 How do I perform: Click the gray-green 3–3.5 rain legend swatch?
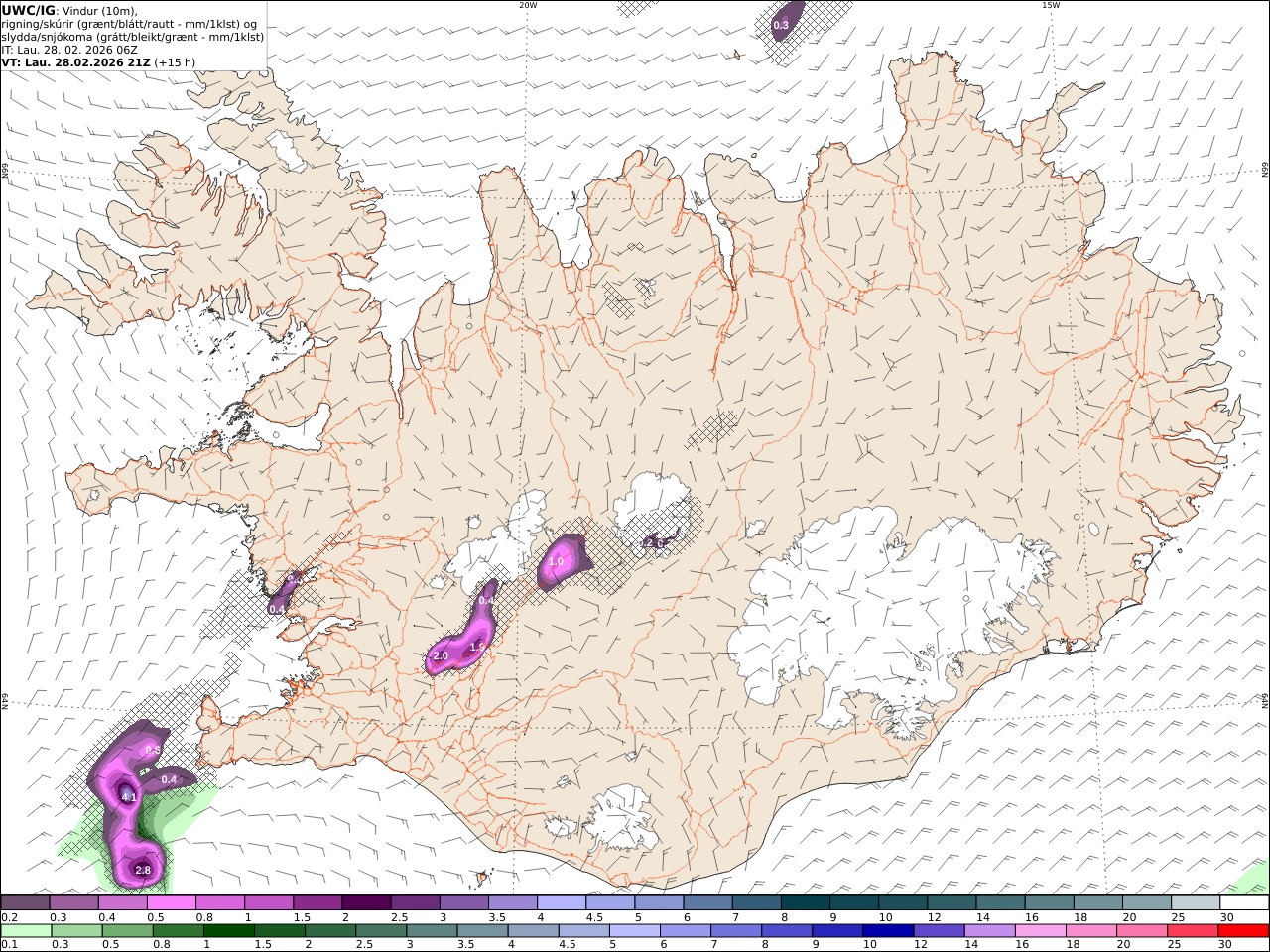click(x=431, y=930)
